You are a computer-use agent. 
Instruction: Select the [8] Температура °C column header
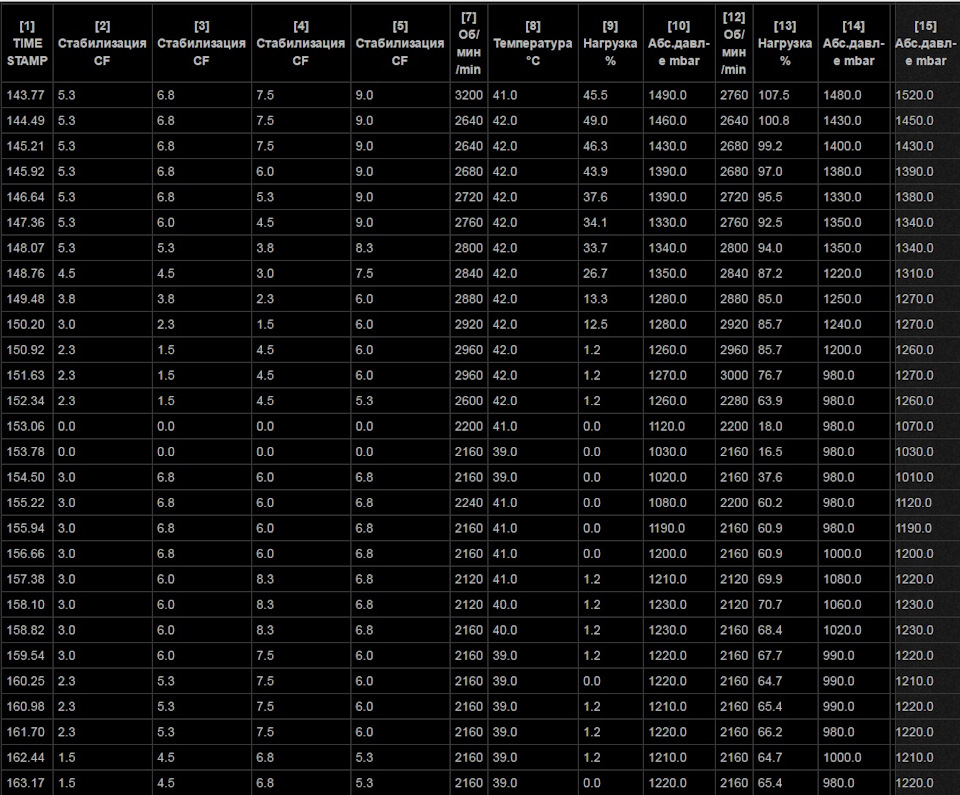click(x=533, y=43)
